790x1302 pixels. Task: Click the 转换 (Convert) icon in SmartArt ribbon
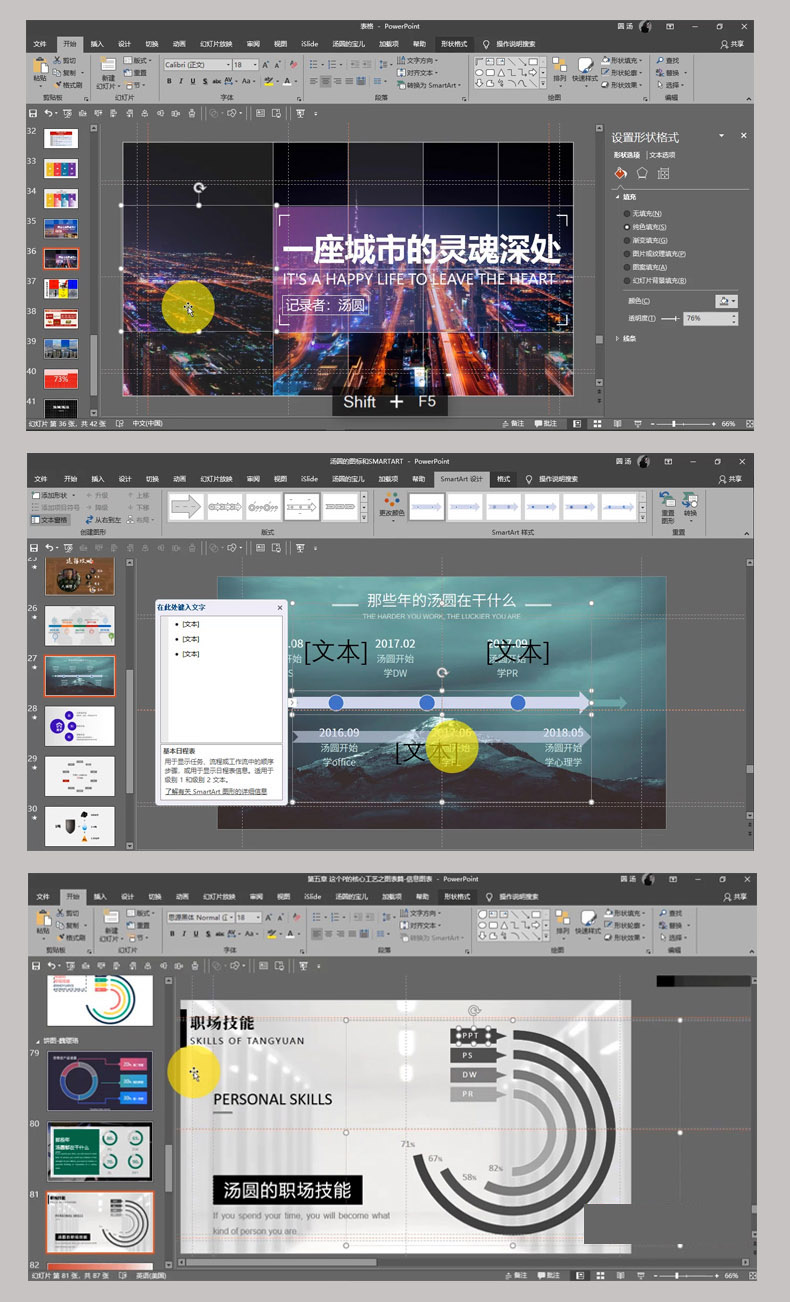(x=690, y=503)
